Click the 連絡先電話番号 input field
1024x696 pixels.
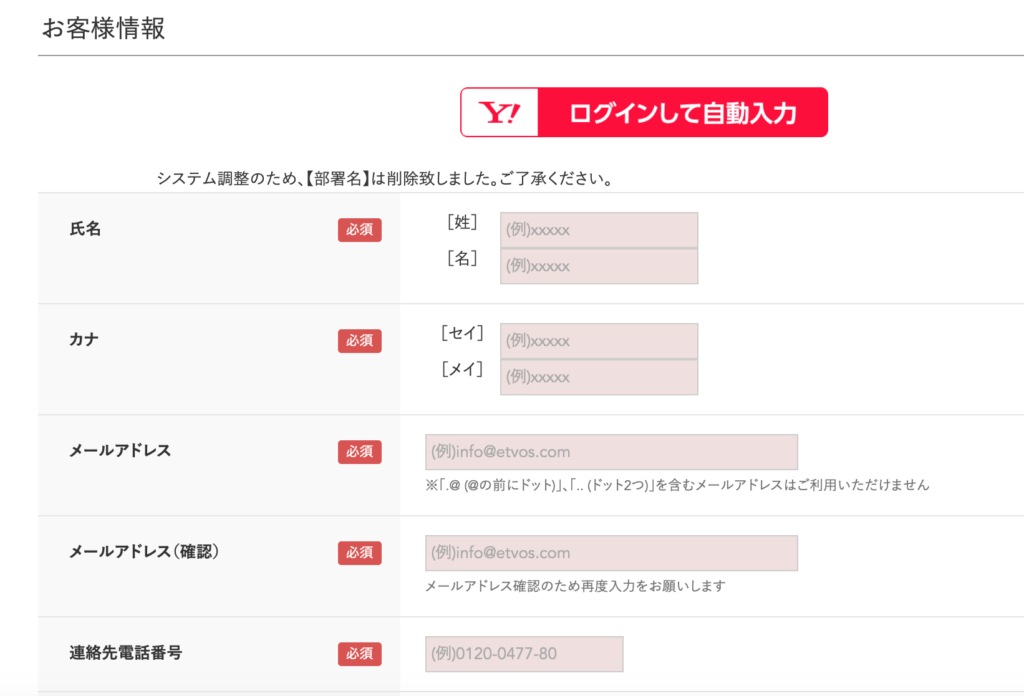pos(524,654)
